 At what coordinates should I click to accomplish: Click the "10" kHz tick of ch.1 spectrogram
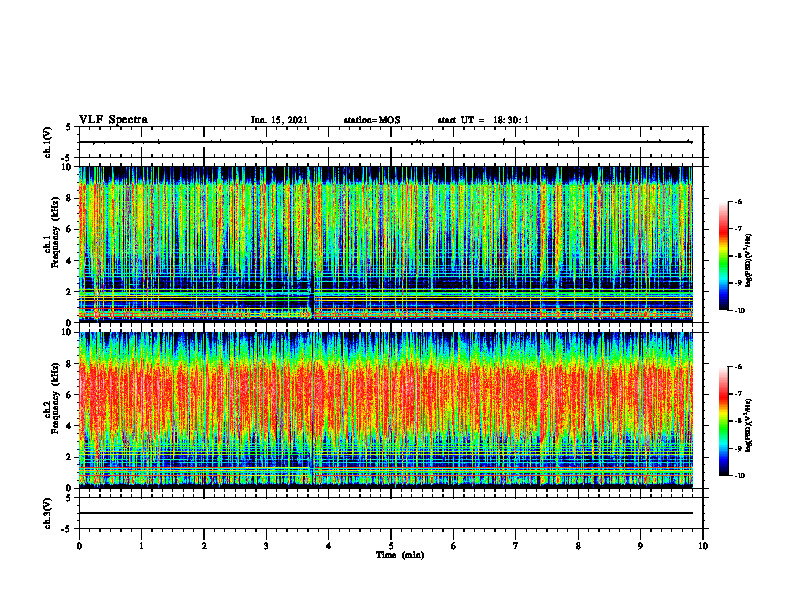point(69,167)
